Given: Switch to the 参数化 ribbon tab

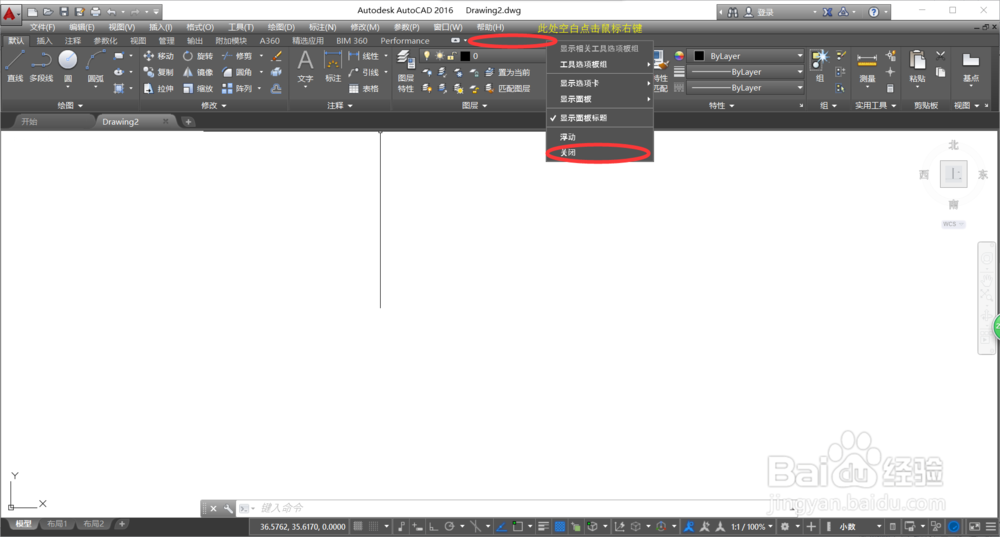Looking at the screenshot, I should coord(105,41).
